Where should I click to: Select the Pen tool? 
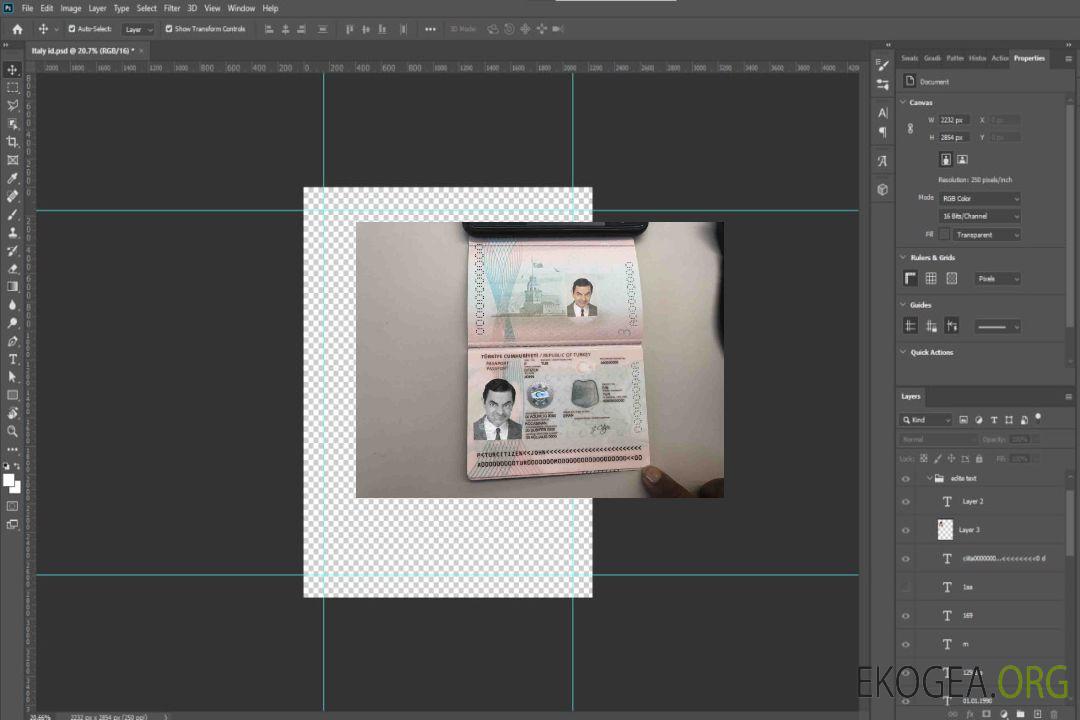point(12,341)
